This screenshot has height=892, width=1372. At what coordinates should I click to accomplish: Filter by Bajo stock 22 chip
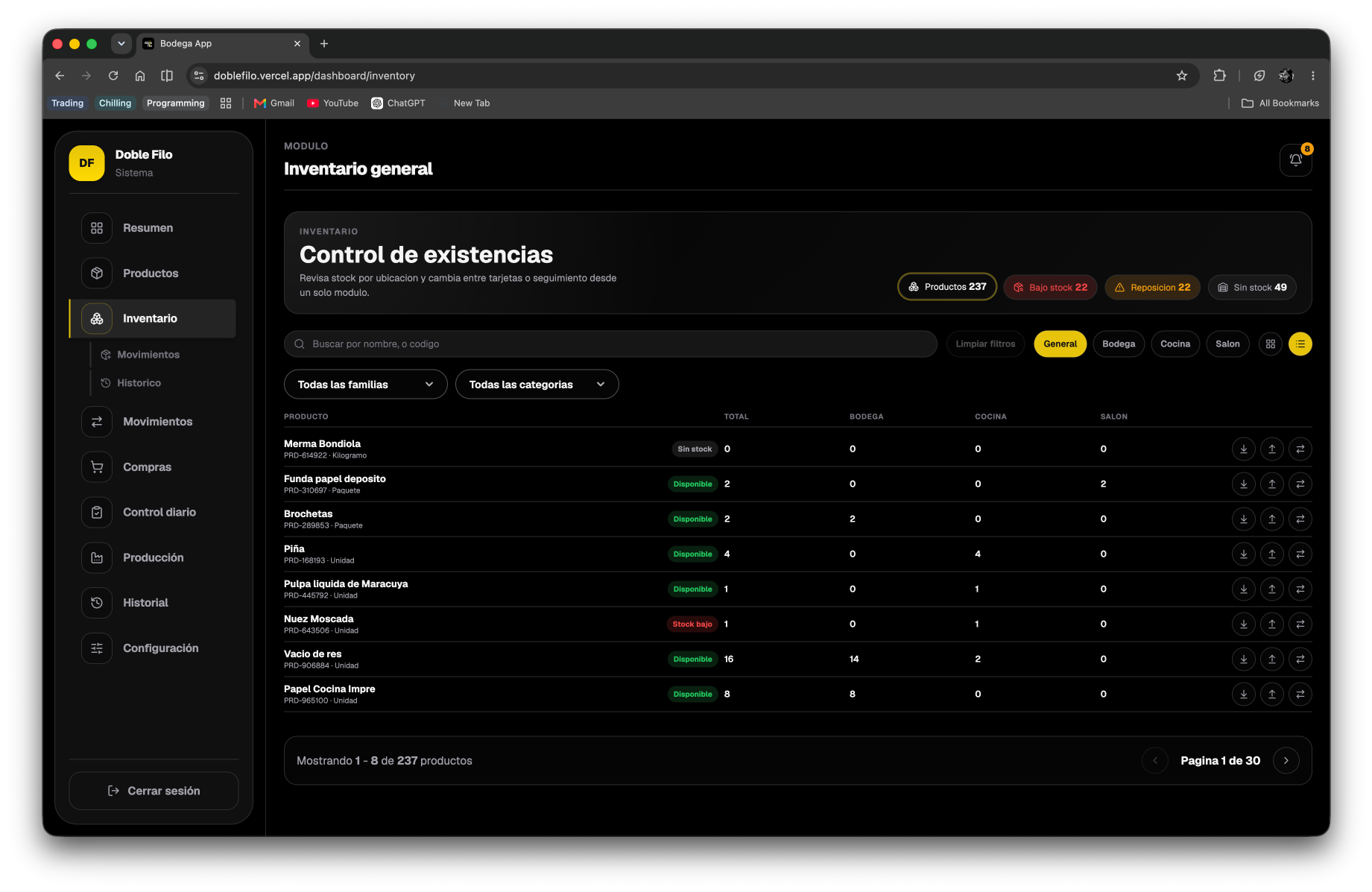(1050, 287)
